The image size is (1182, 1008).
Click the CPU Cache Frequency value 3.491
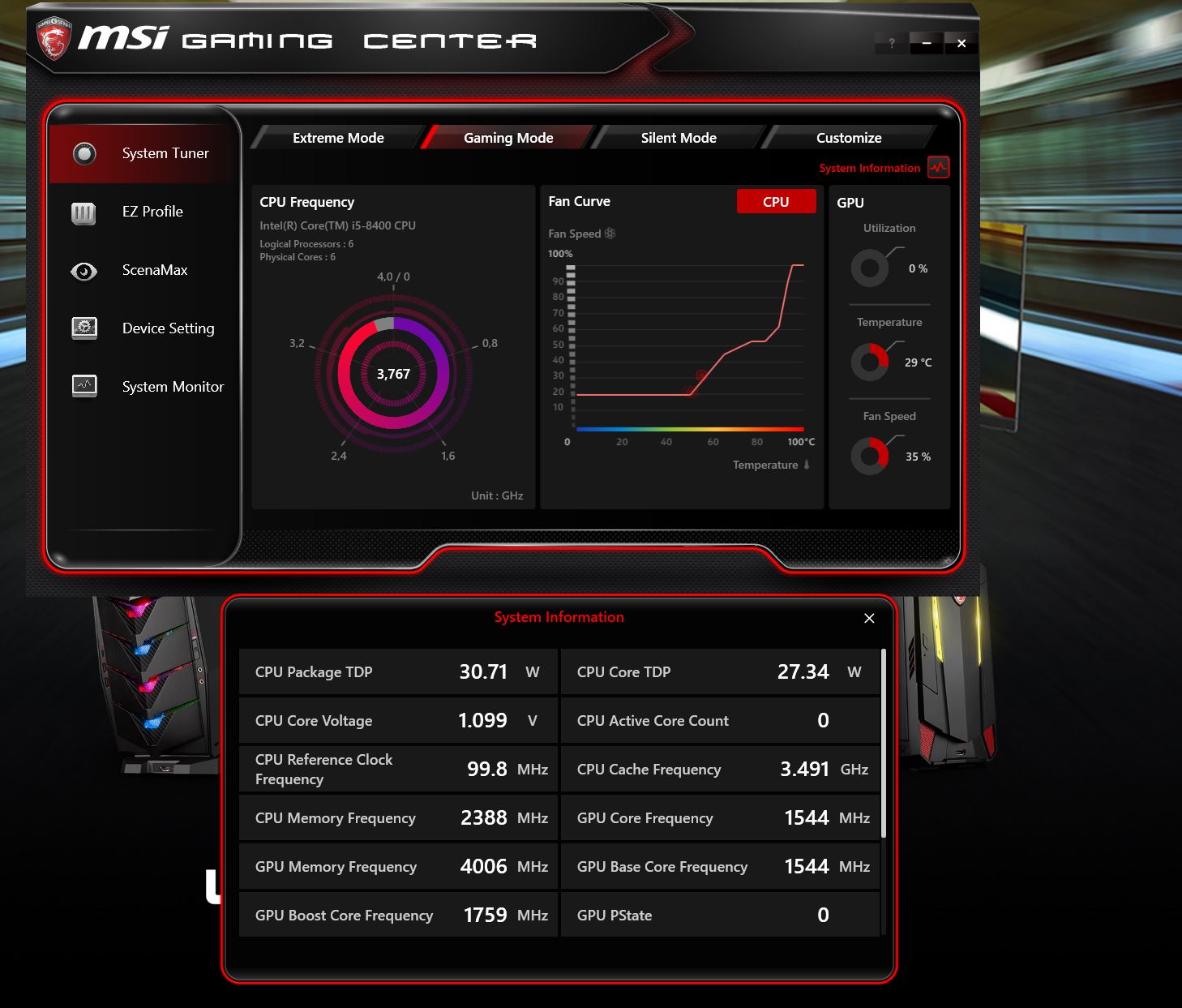[804, 769]
